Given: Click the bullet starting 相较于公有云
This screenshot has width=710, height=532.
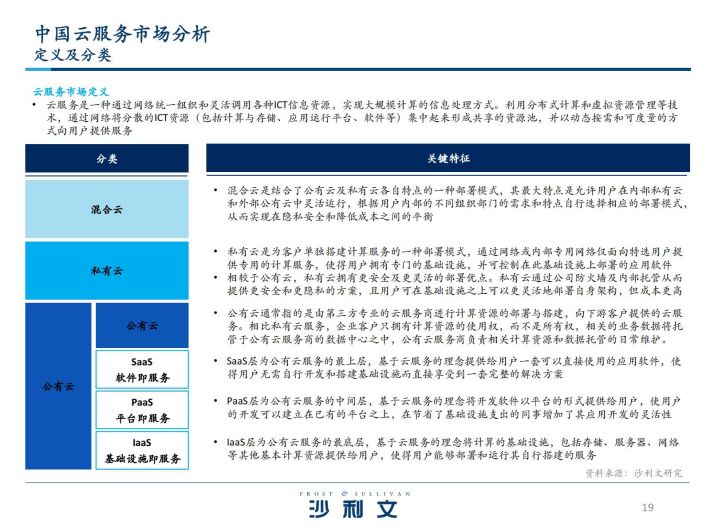Looking at the screenshot, I should [x=455, y=284].
